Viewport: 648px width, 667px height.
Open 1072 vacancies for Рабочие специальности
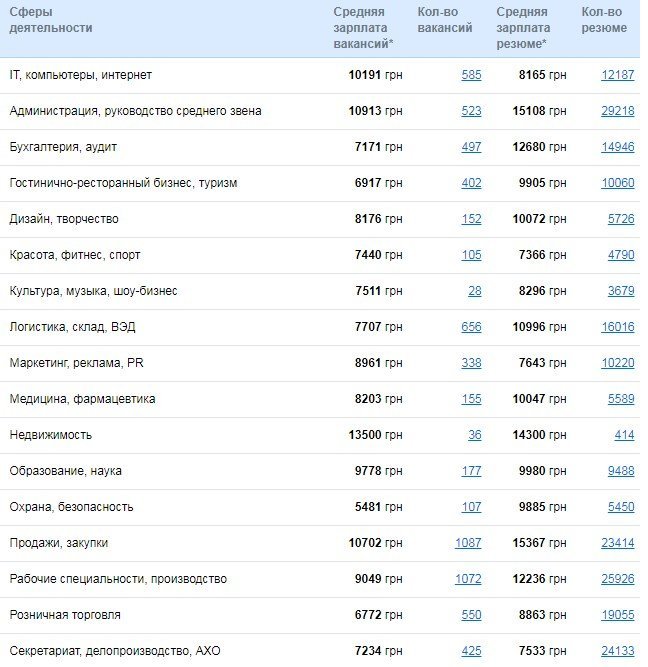tap(468, 579)
